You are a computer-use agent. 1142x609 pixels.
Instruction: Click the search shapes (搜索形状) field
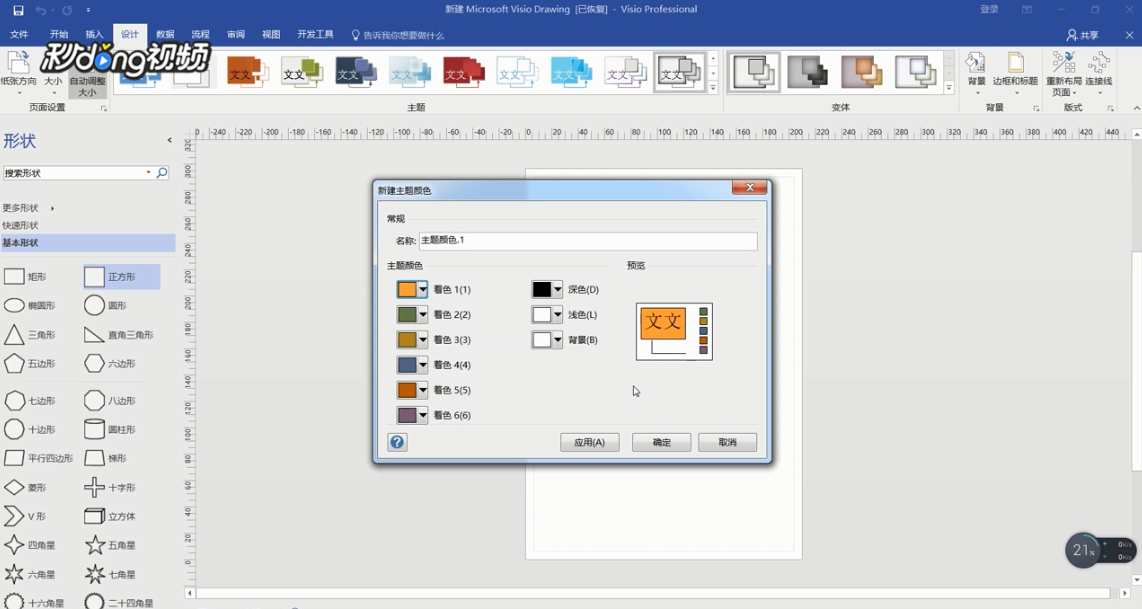click(x=77, y=173)
